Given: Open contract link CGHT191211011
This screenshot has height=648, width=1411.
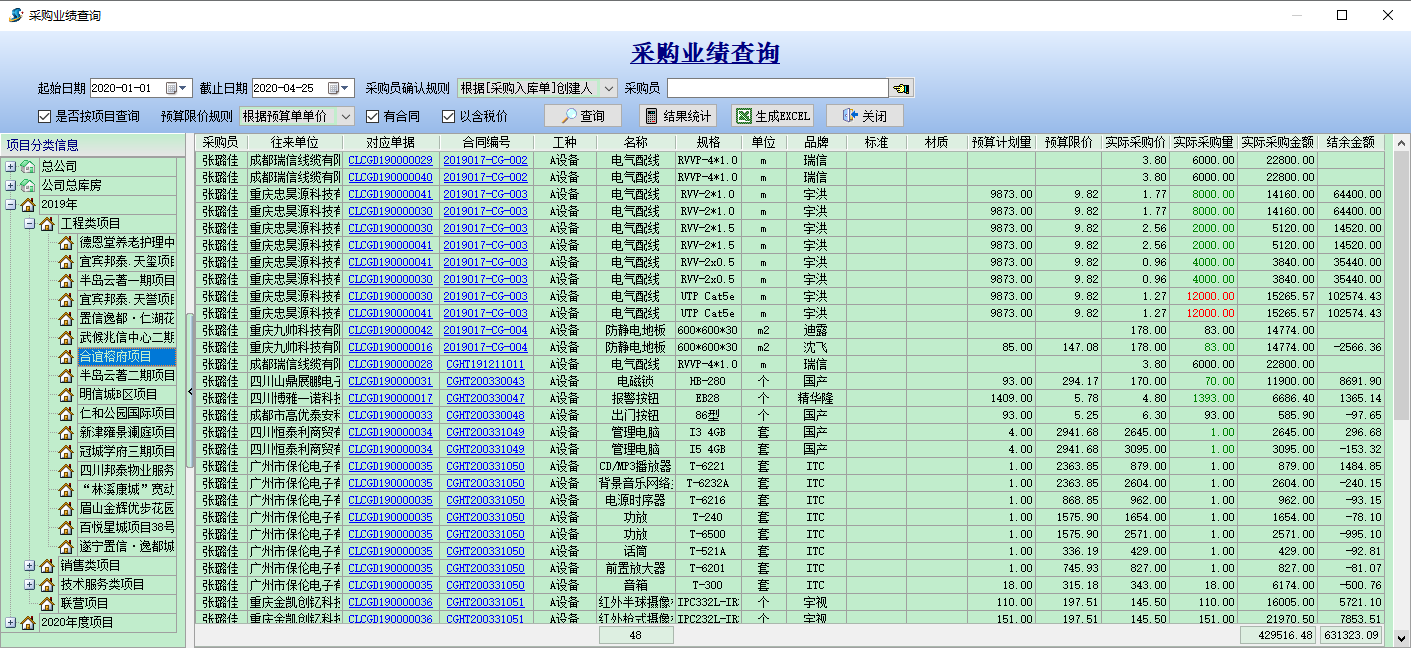Looking at the screenshot, I should pyautogui.click(x=485, y=364).
